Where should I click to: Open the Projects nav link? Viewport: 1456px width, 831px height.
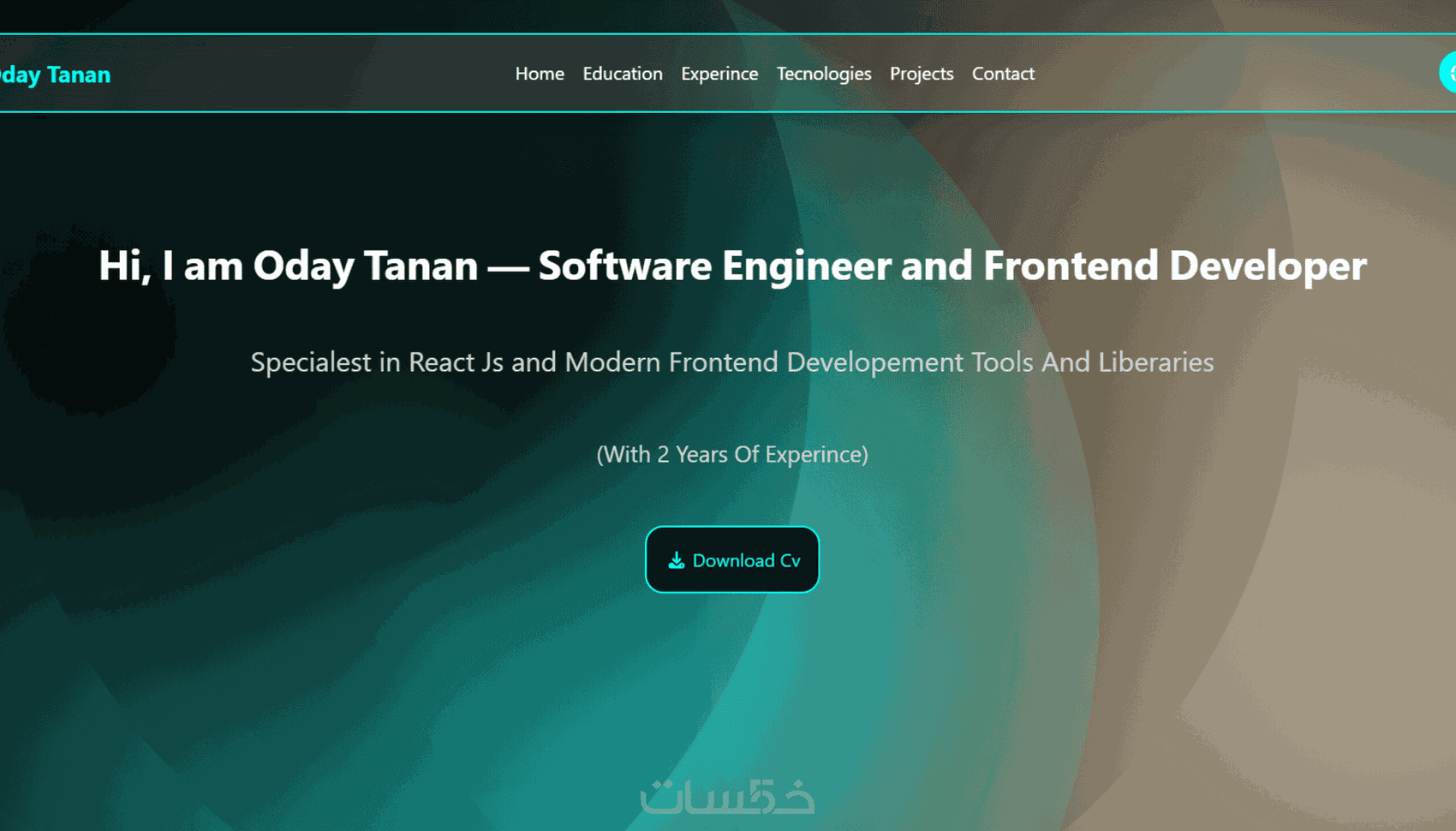click(922, 75)
